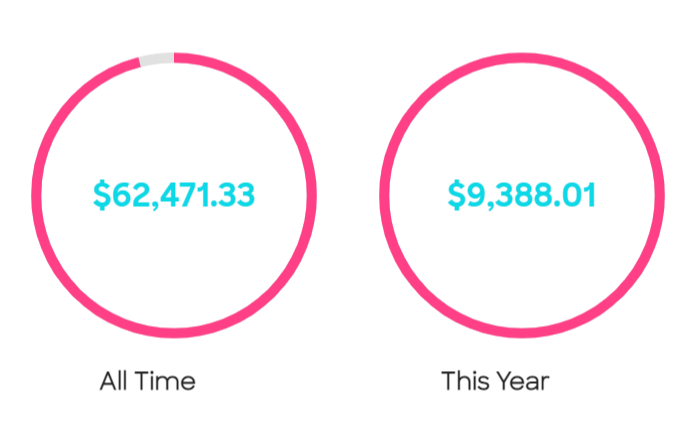This screenshot has height=423, width=694.
Task: Click the gray unfilled segment of All Time ring
Action: 157,59
